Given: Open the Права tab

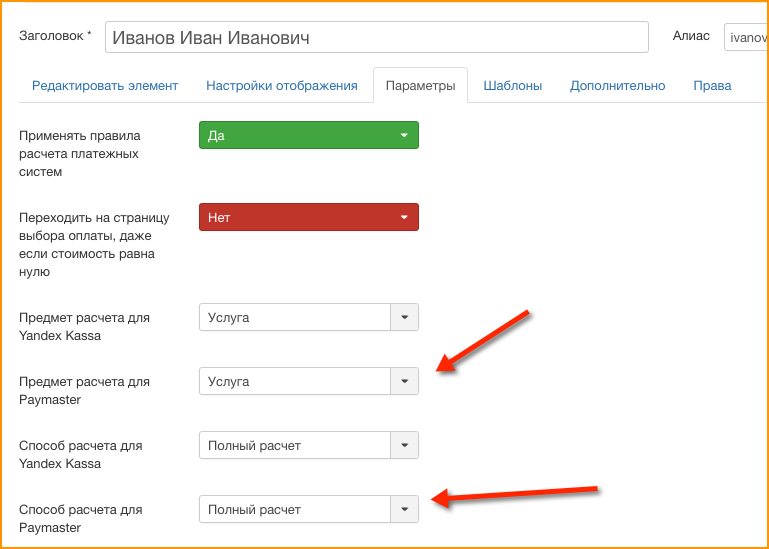Looking at the screenshot, I should pyautogui.click(x=712, y=86).
